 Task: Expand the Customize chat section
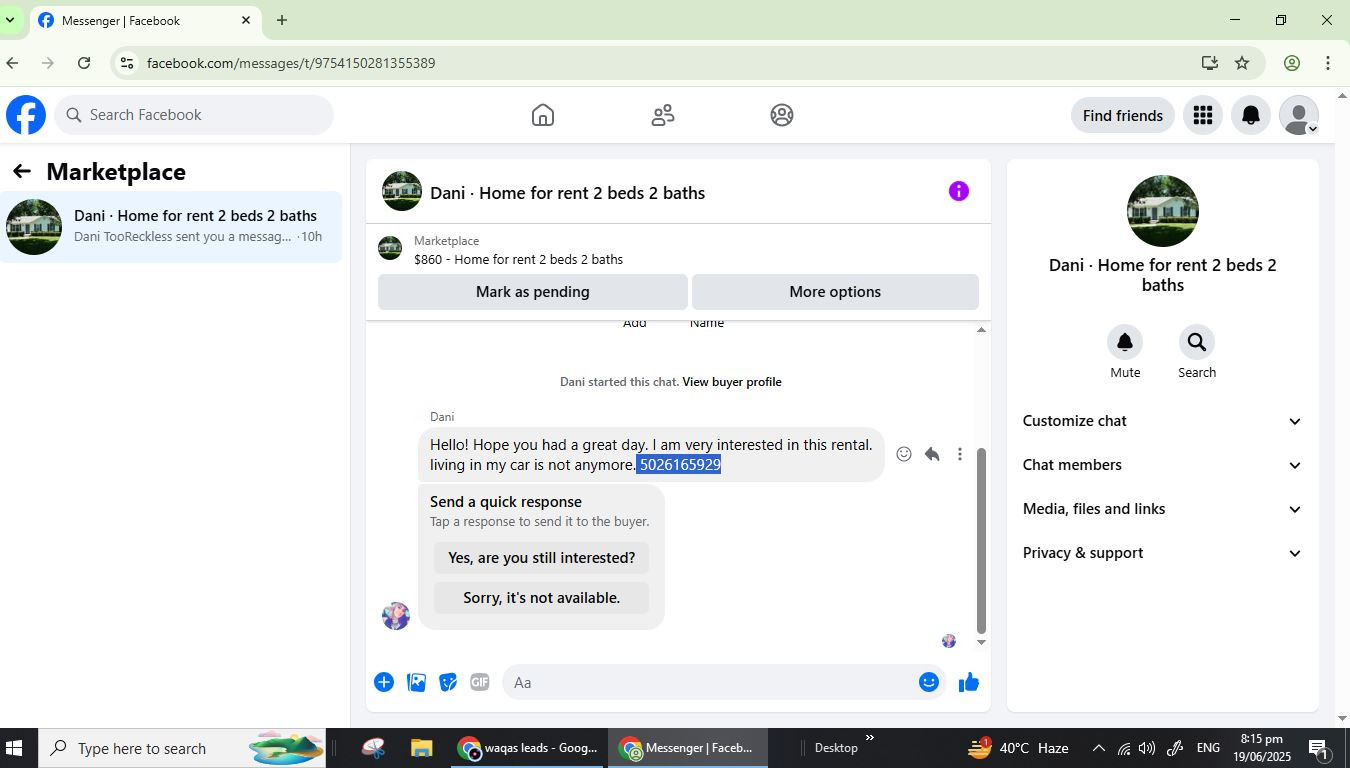[x=1162, y=421]
